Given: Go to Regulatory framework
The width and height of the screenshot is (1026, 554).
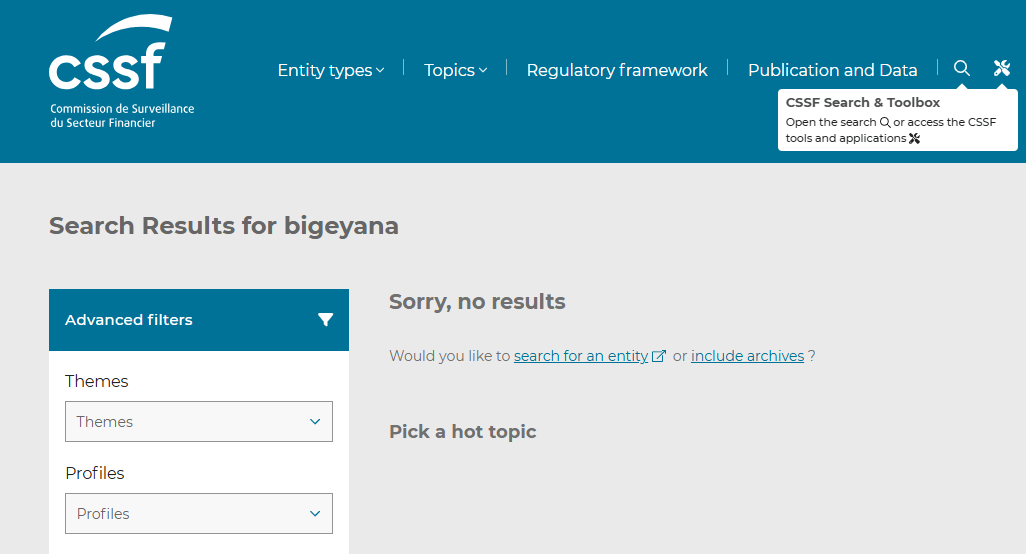Looking at the screenshot, I should (x=616, y=70).
